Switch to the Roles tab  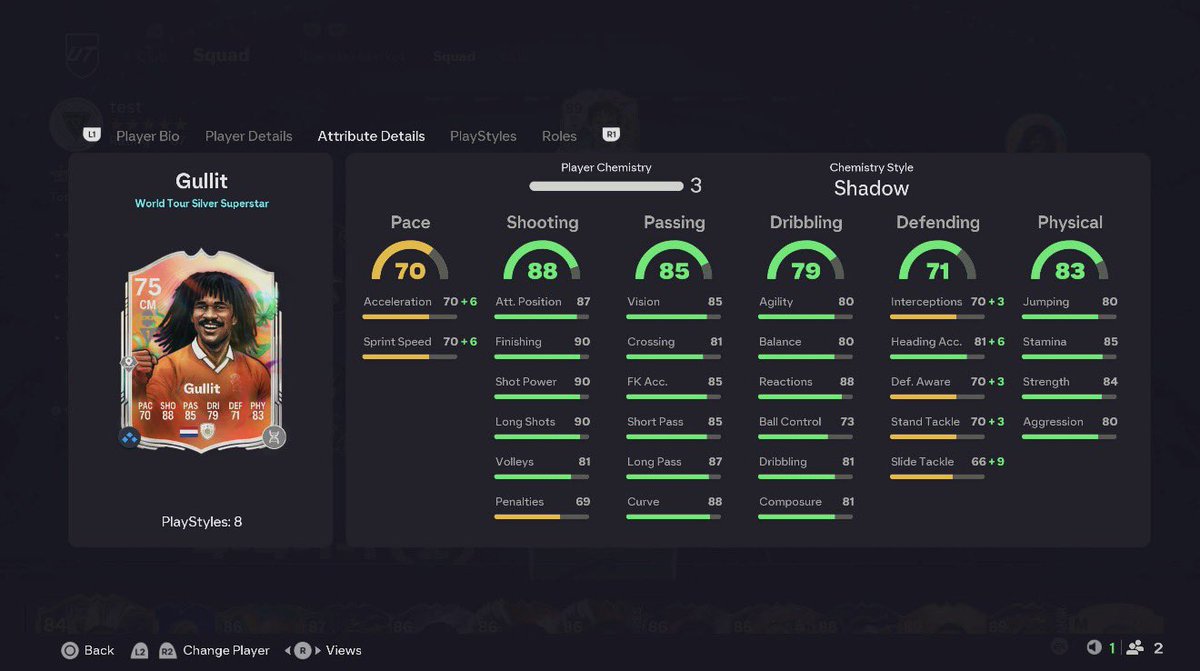coord(559,136)
